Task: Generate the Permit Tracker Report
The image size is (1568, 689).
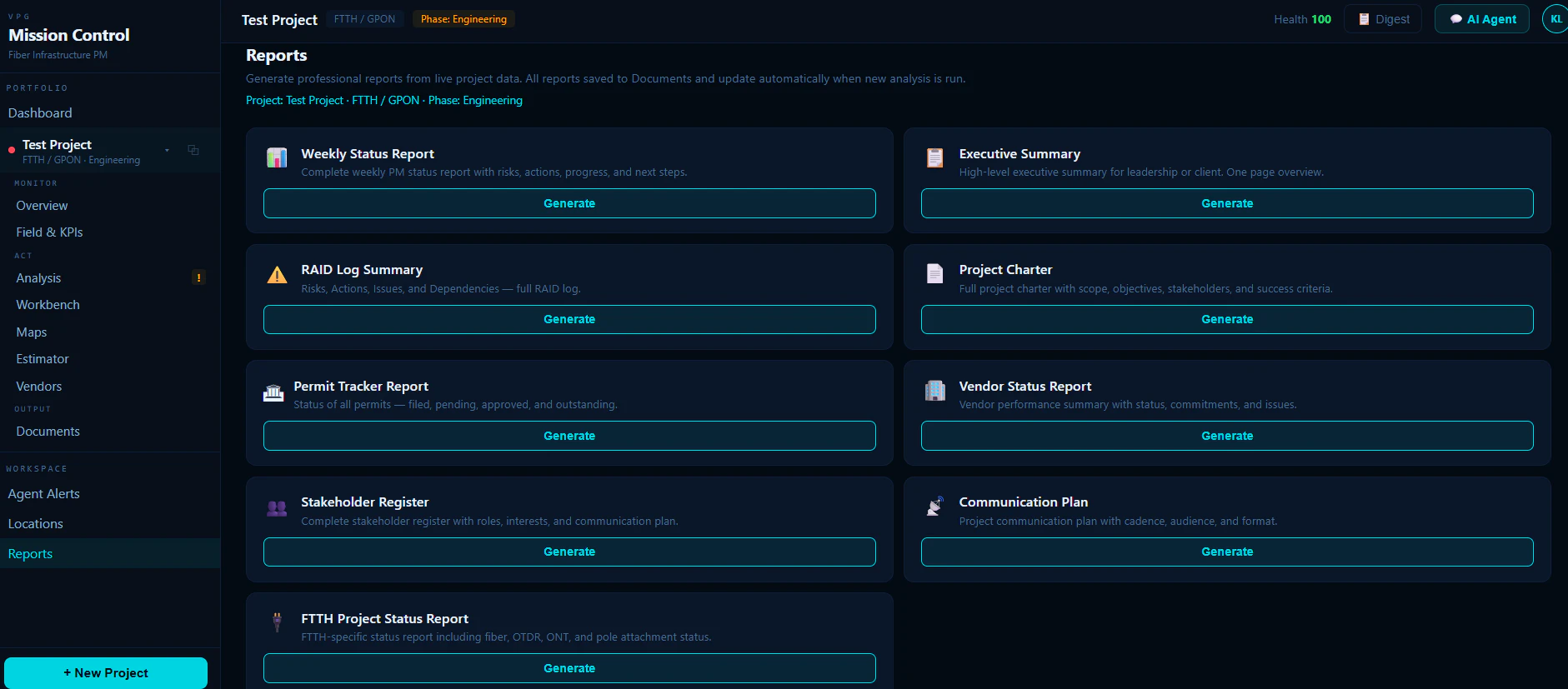Action: click(569, 436)
